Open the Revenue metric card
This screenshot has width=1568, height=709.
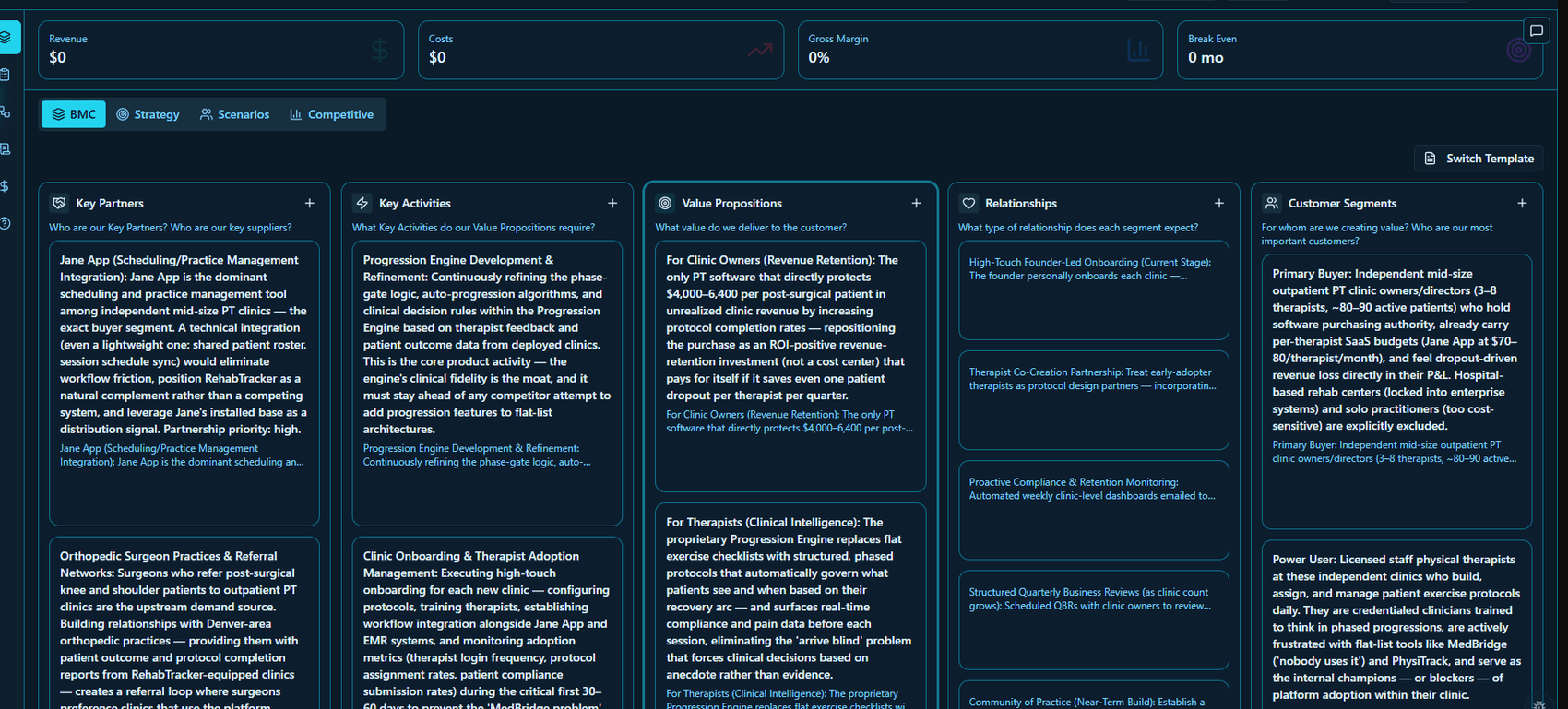(221, 50)
